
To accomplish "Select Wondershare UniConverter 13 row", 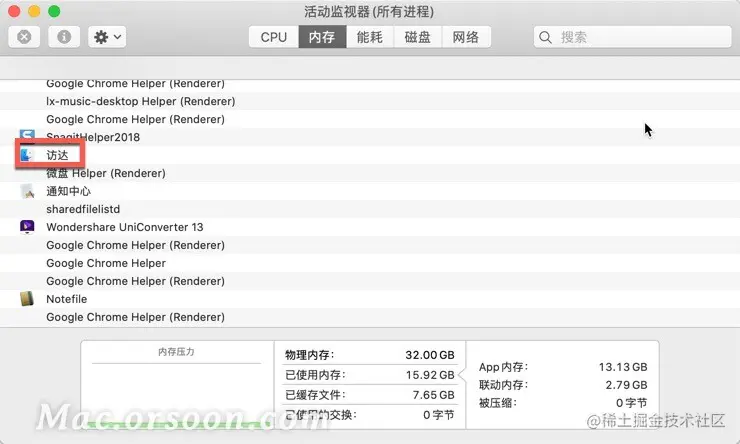I will pyautogui.click(x=370, y=227).
